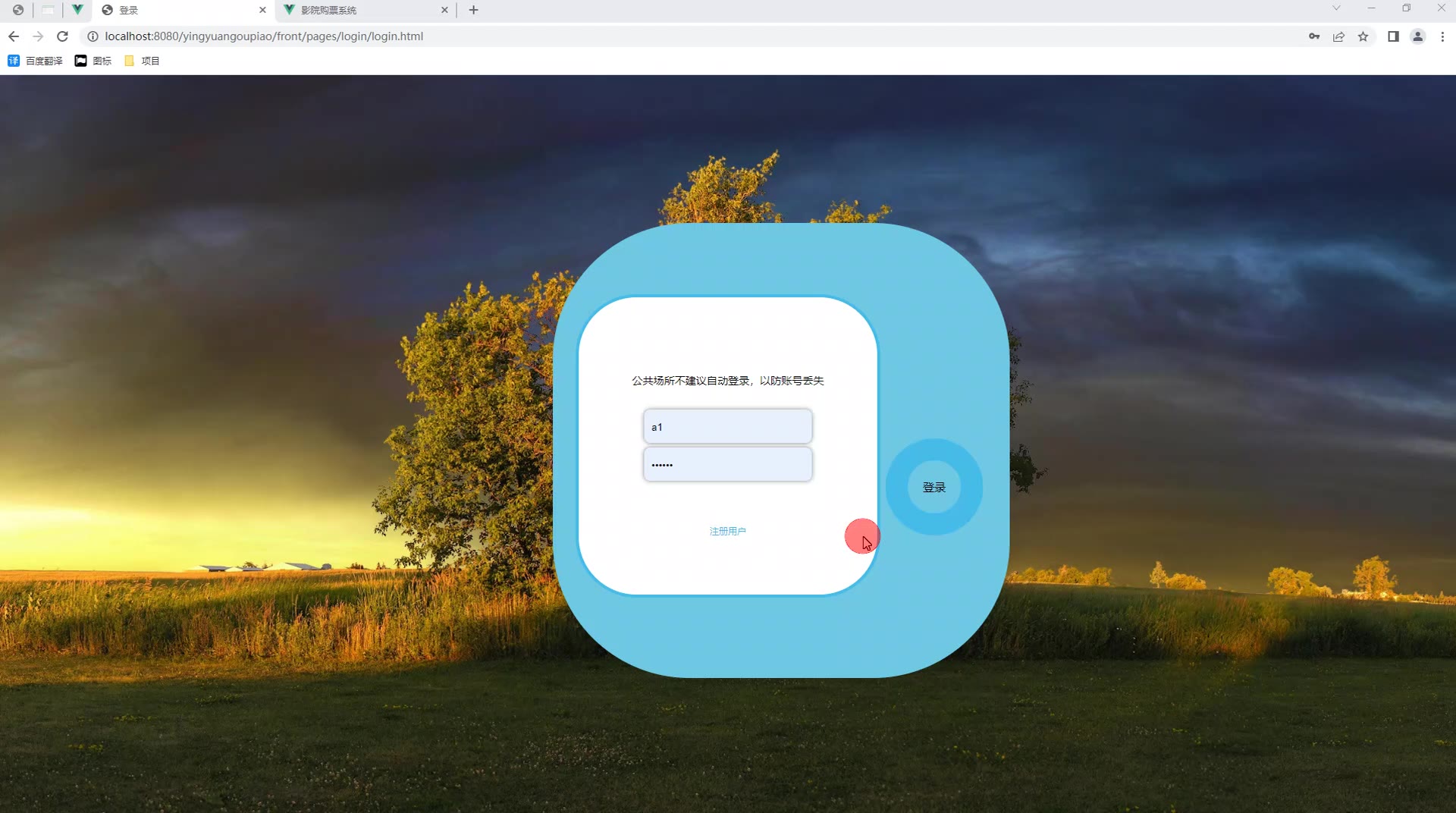The width and height of the screenshot is (1456, 813).
Task: Reload the login page
Action: click(63, 36)
